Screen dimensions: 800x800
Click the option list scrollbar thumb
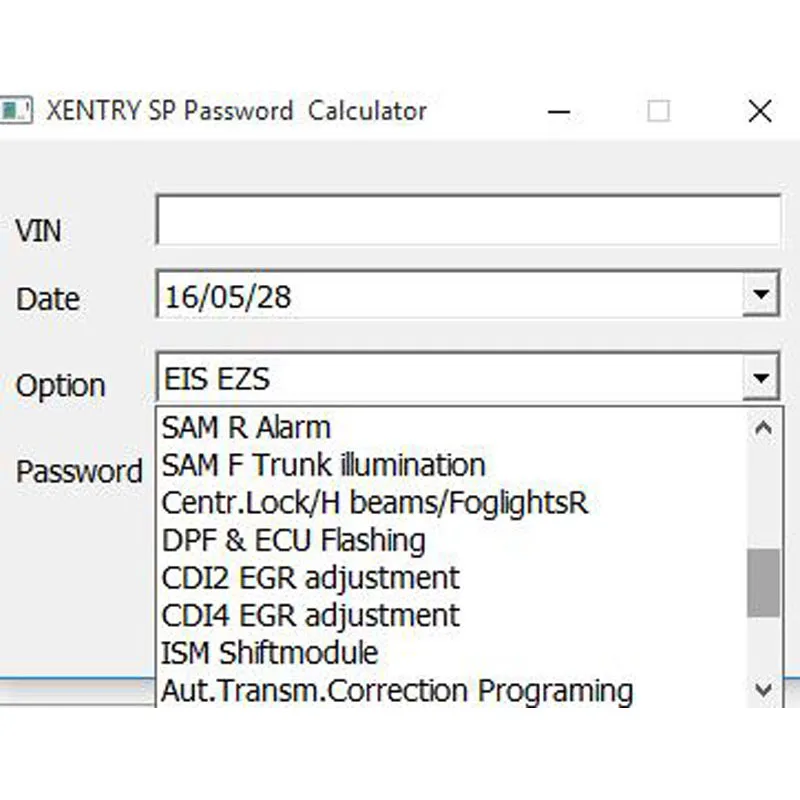(x=763, y=583)
